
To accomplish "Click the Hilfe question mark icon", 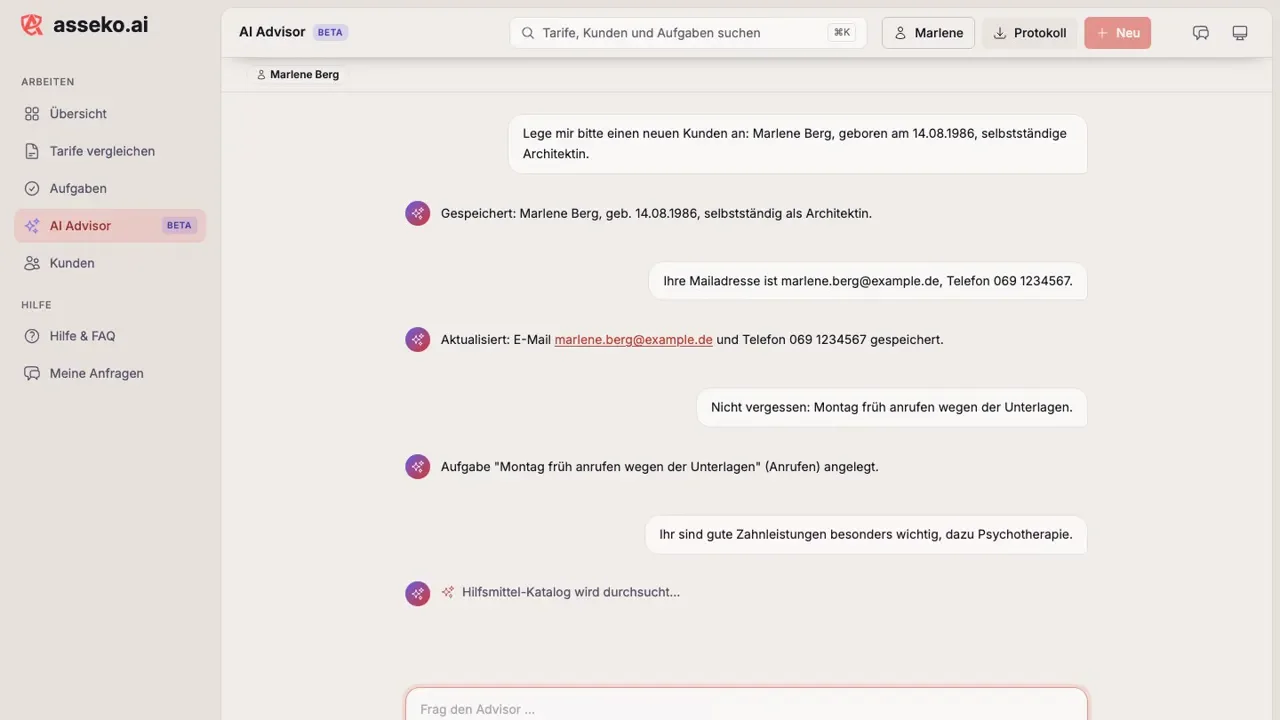I will (32, 336).
